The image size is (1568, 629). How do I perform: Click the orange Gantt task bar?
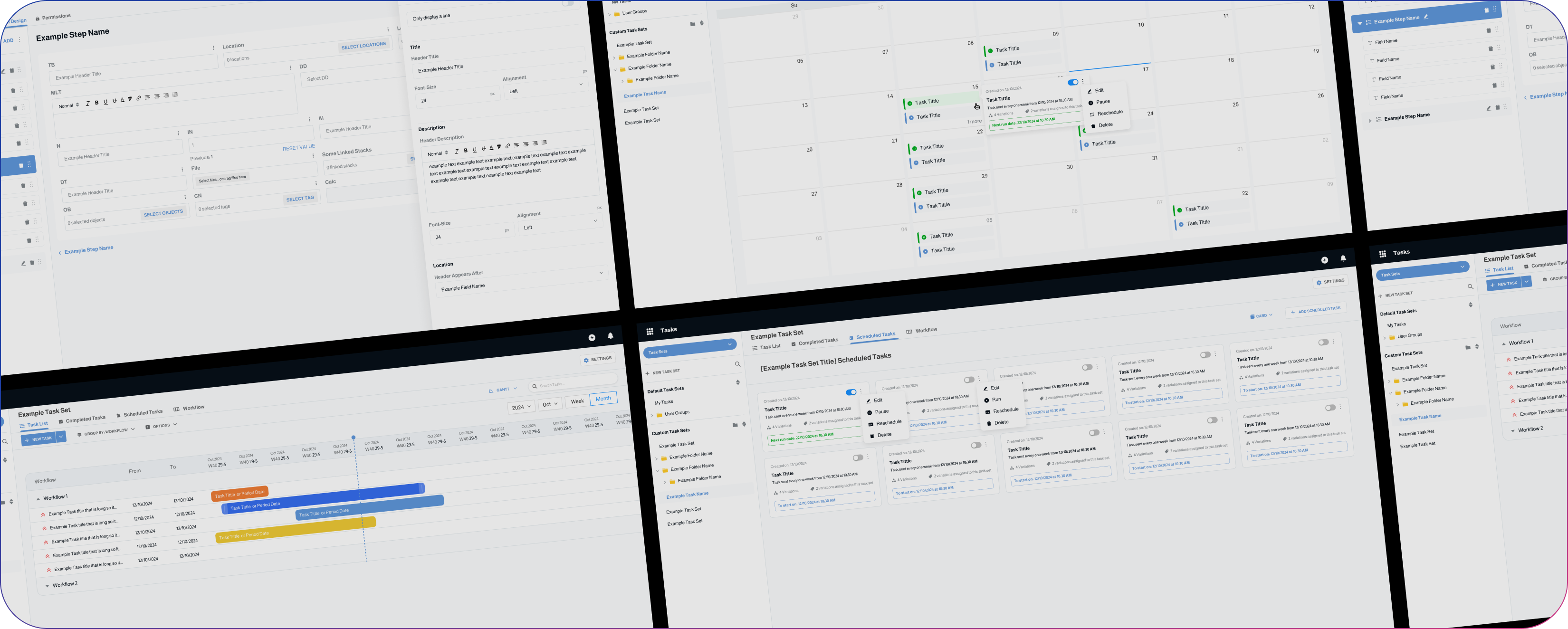240,493
